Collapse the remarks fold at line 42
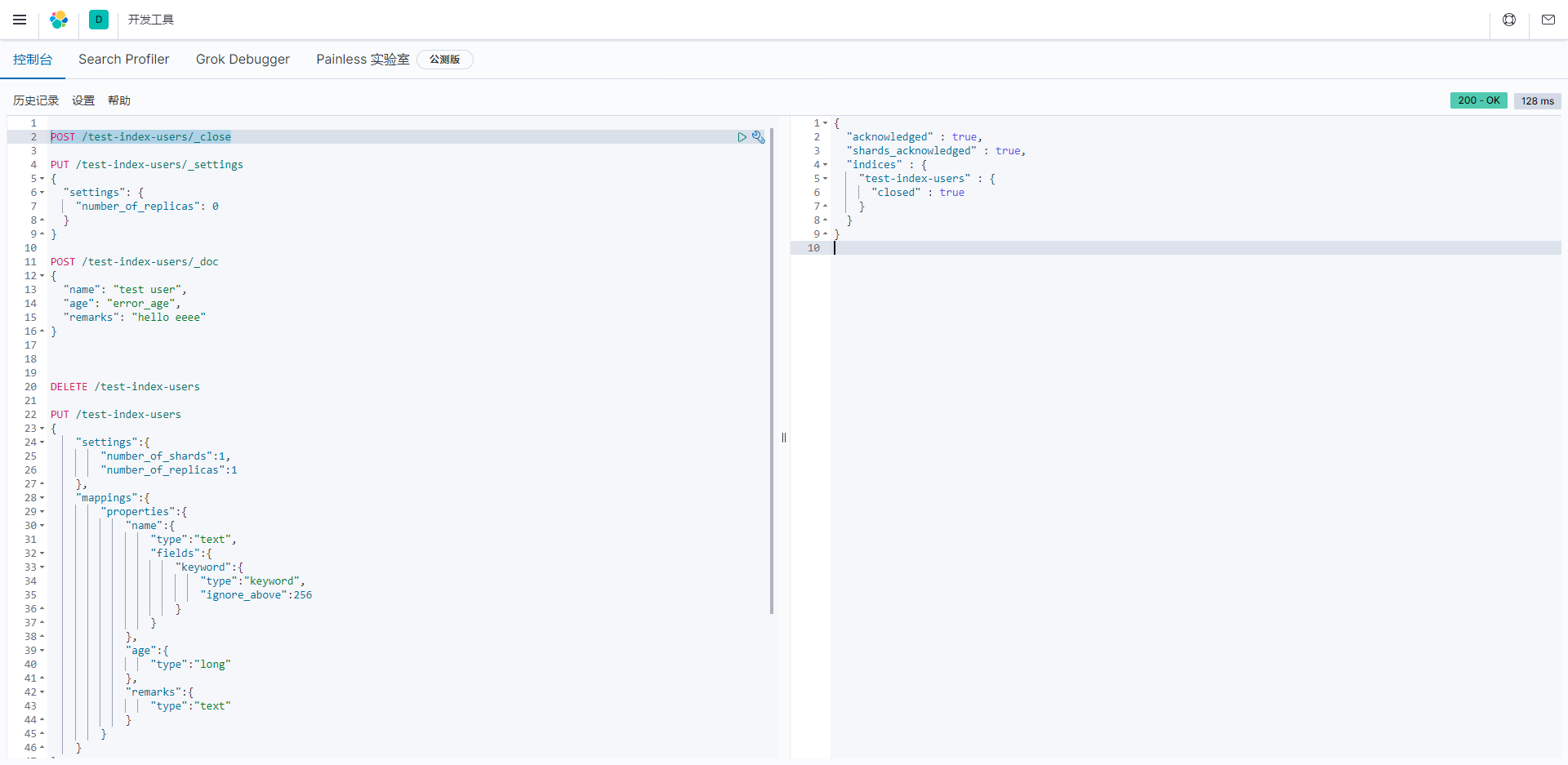Image resolution: width=1568 pixels, height=765 pixels. click(x=42, y=692)
